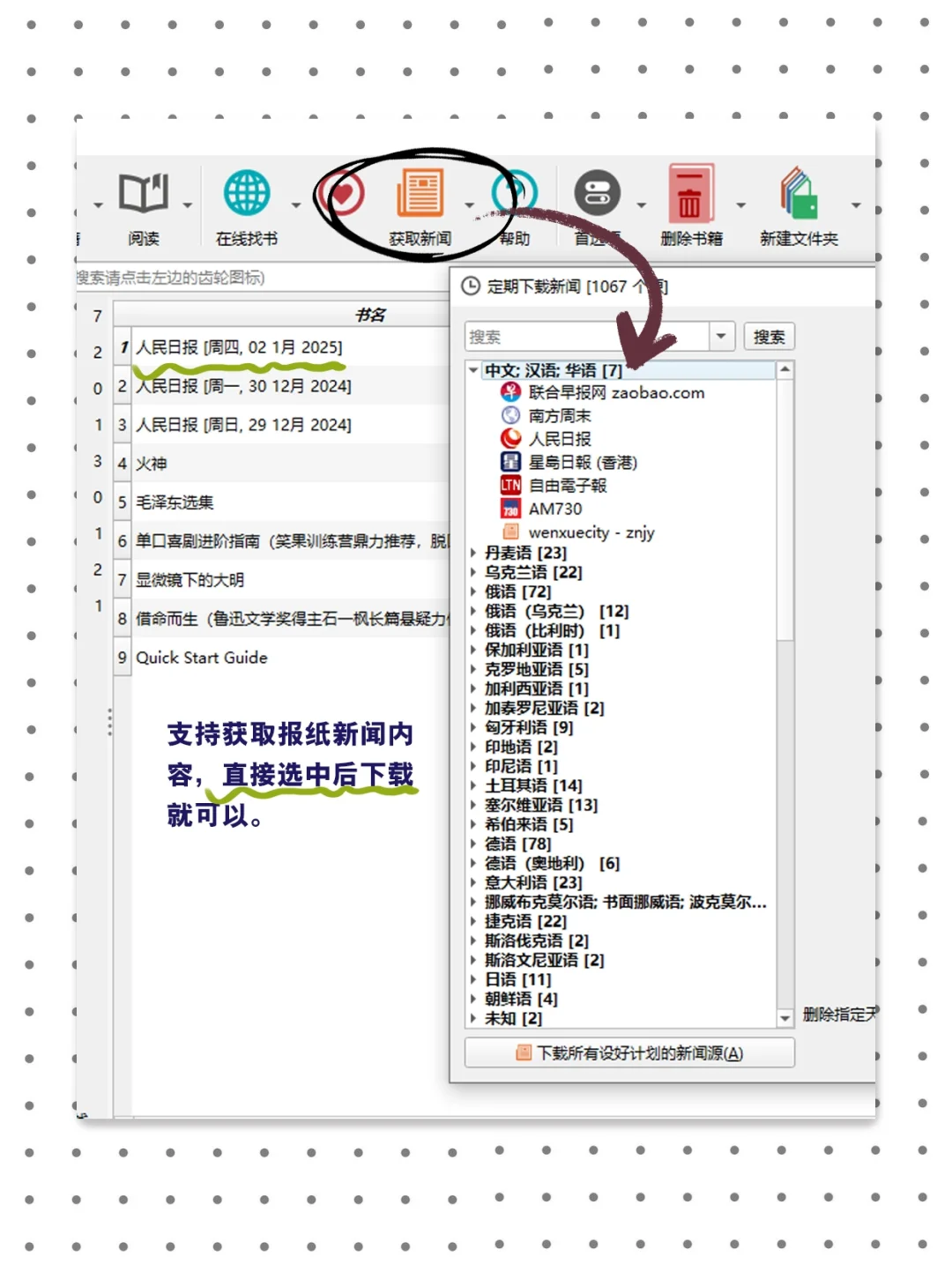Select 星島日報 (香港) news source
Viewport: 952px width, 1272px height.
[569, 462]
